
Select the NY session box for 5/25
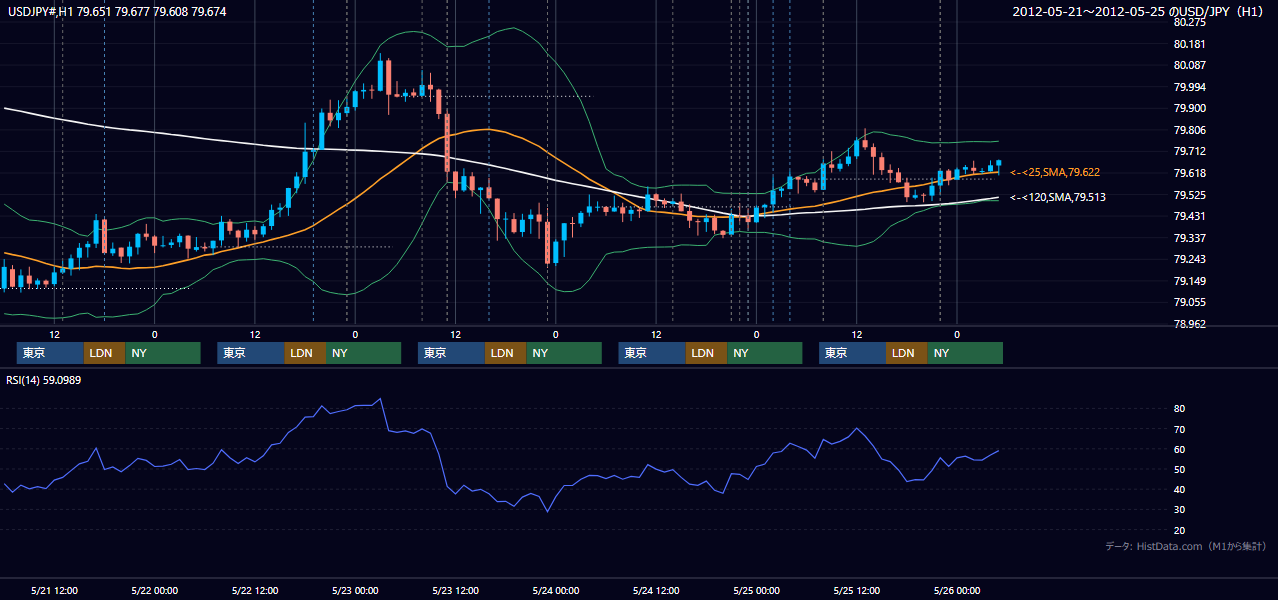pos(965,353)
